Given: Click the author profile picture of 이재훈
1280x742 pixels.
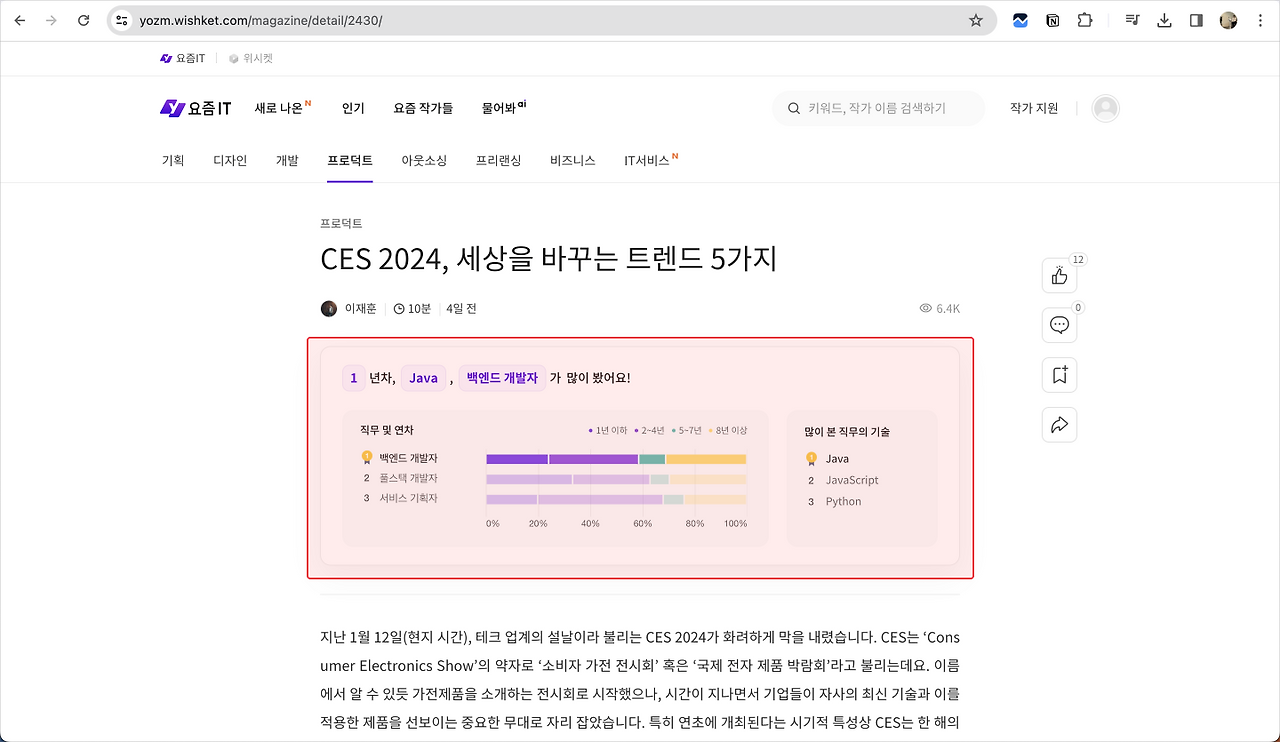Looking at the screenshot, I should click(329, 308).
